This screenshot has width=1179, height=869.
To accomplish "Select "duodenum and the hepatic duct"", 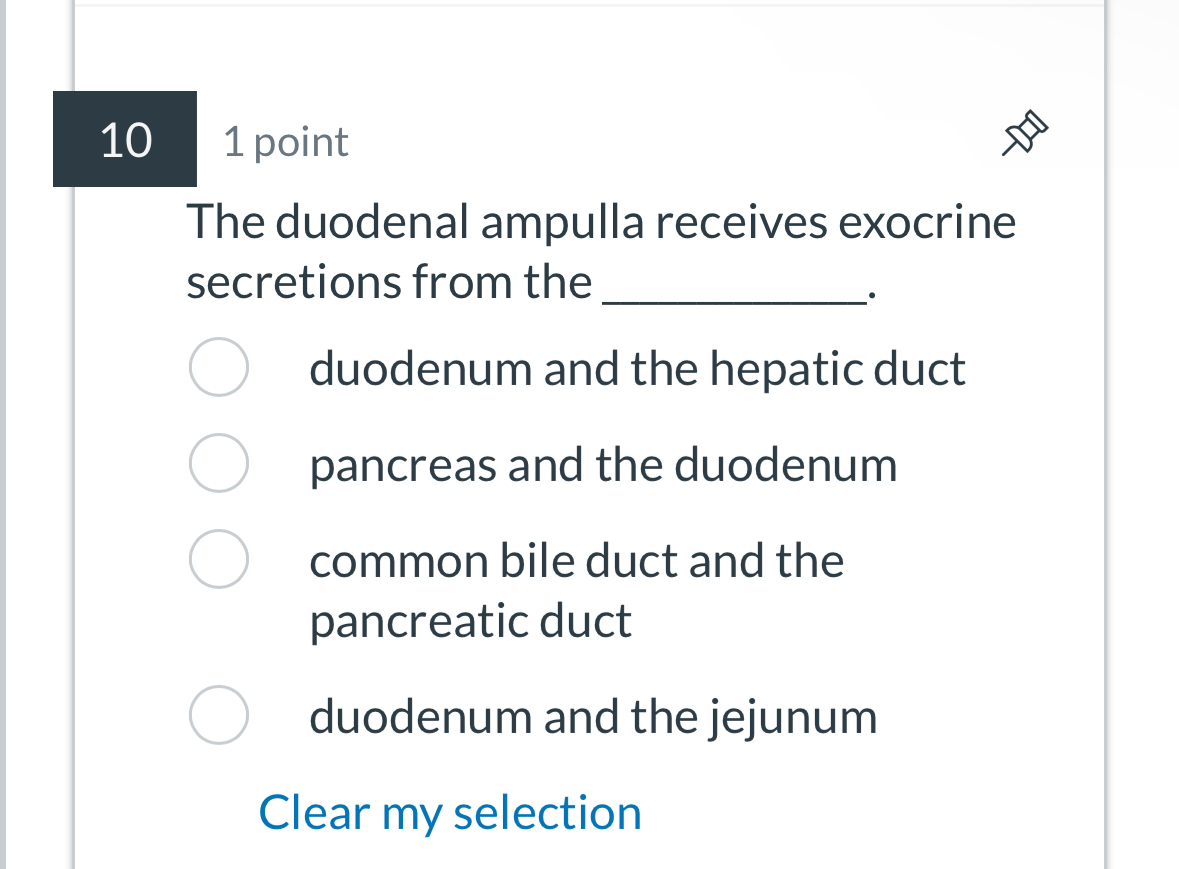I will point(218,367).
